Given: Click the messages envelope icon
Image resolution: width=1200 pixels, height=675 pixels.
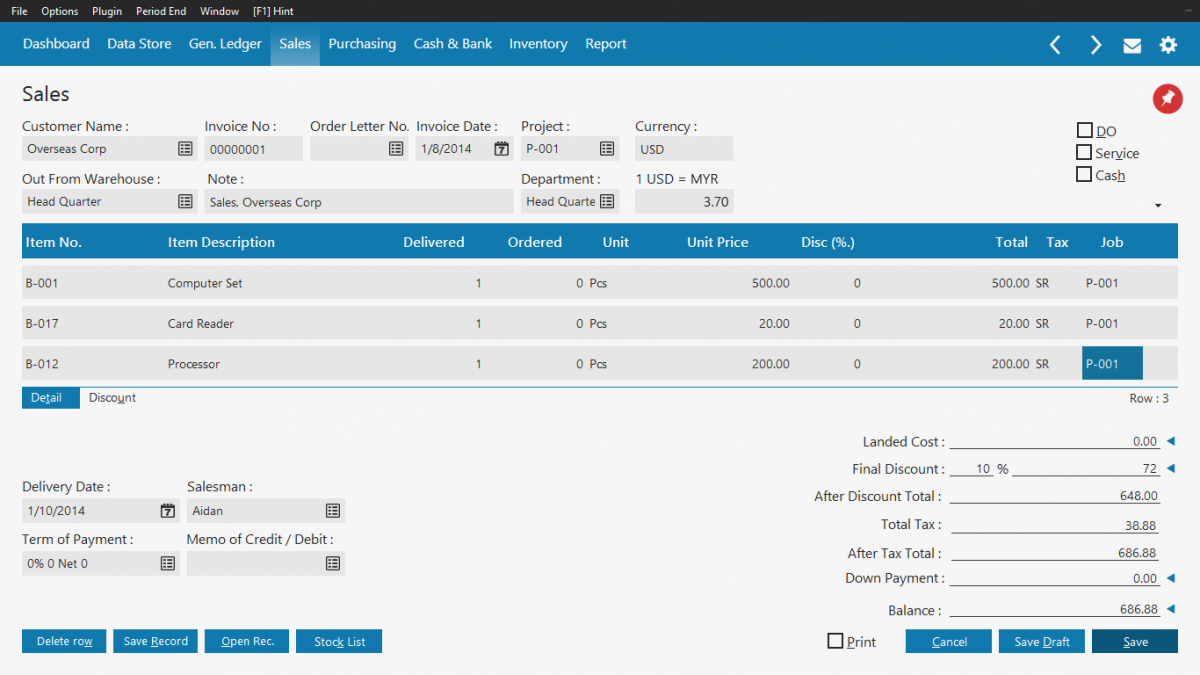Looking at the screenshot, I should (x=1132, y=44).
